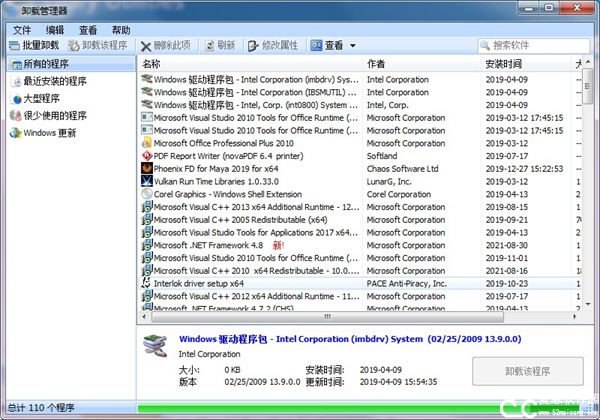Select Windows 更新 category

click(50, 133)
